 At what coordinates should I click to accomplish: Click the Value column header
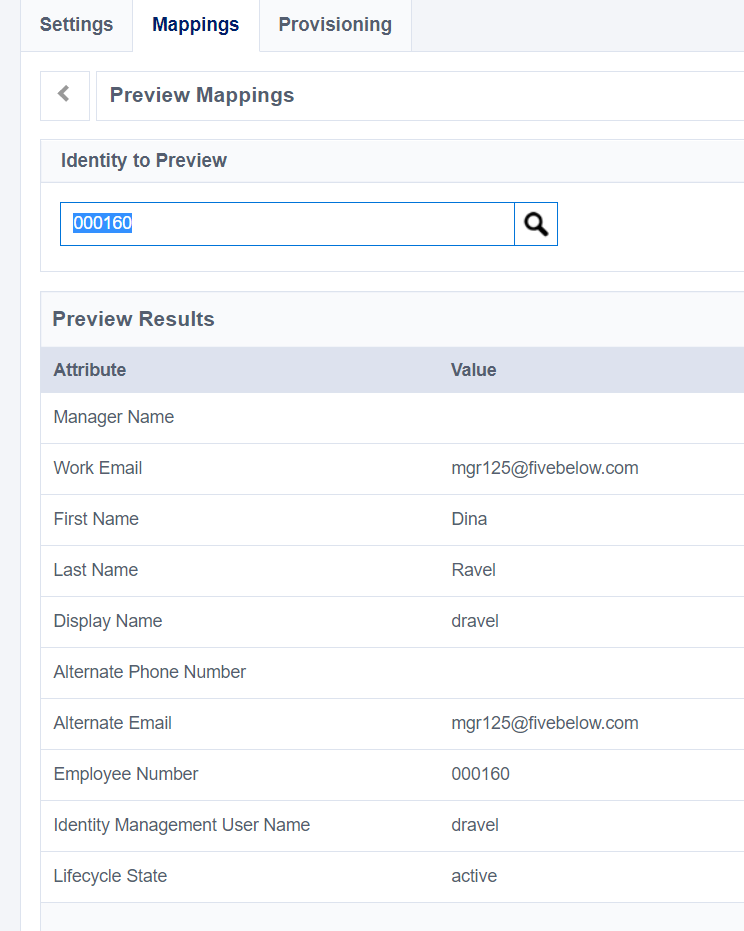[x=474, y=370]
